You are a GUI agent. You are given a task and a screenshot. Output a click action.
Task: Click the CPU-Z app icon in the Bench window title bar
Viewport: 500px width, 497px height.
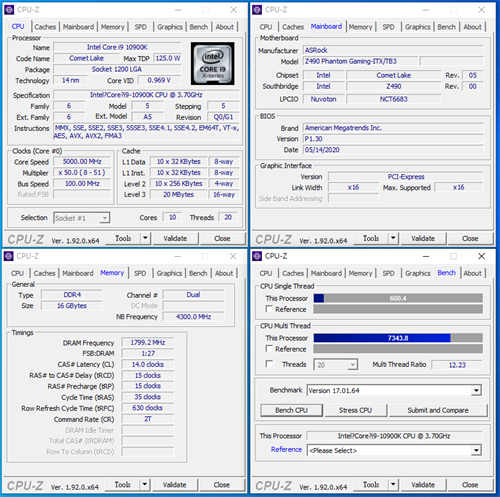(257, 256)
